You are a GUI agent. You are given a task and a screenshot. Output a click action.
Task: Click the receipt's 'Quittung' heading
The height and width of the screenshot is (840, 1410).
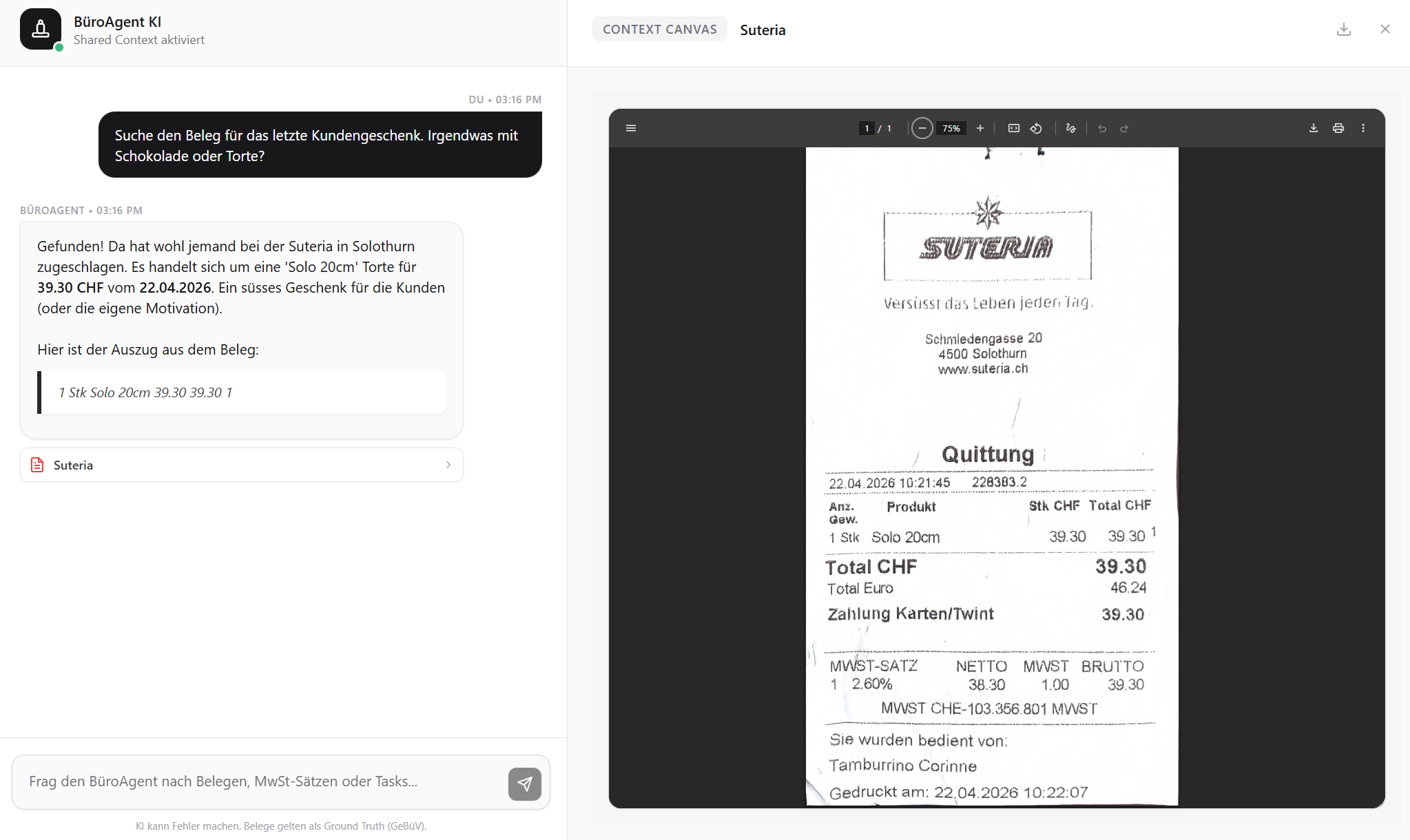pos(987,454)
